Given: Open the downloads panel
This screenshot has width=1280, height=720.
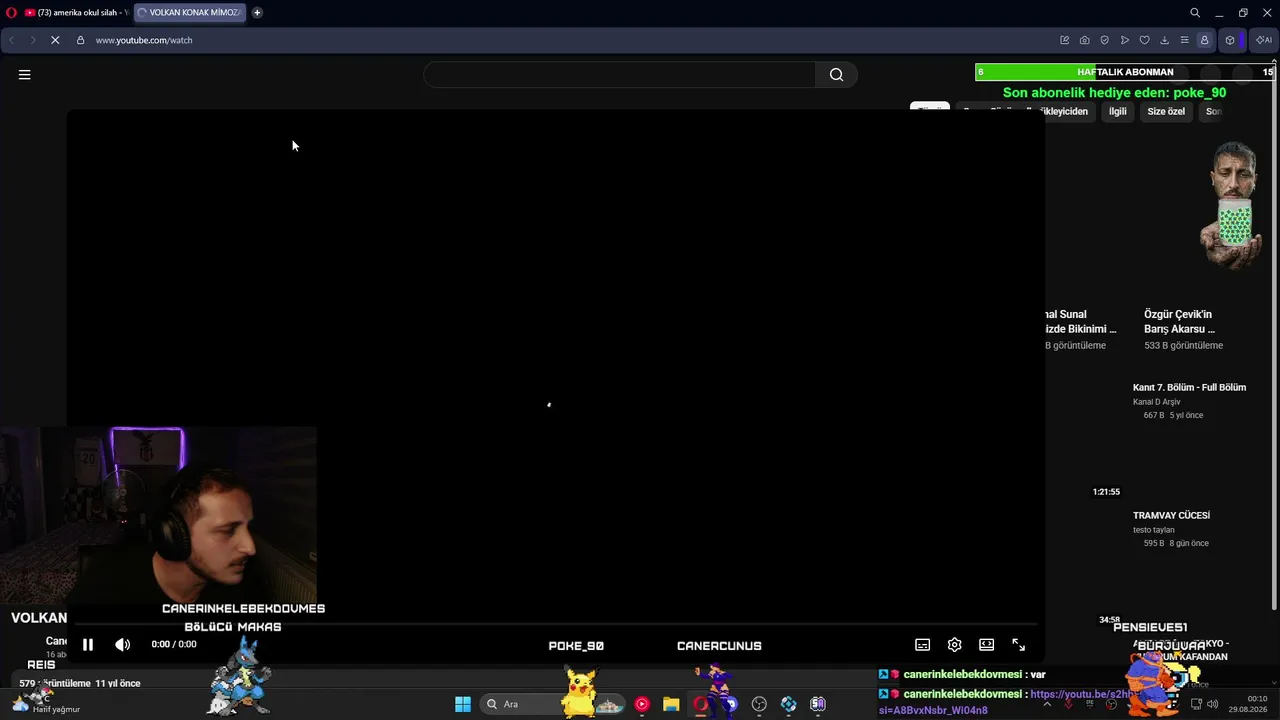Looking at the screenshot, I should point(1165,40).
